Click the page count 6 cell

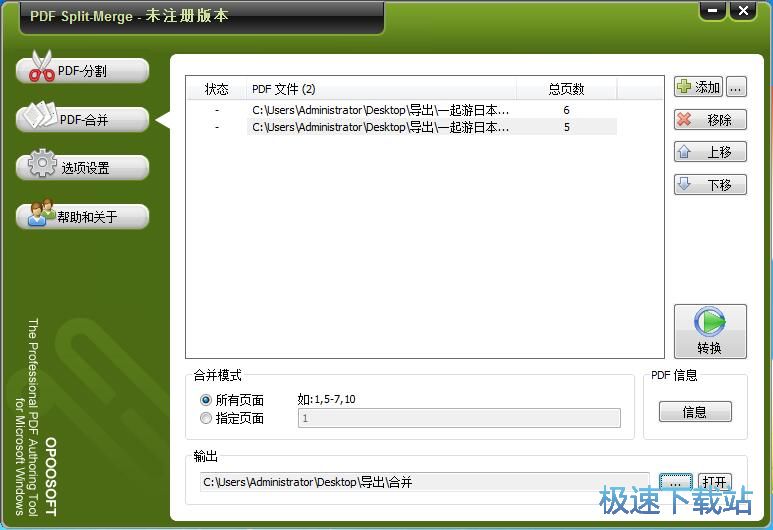pos(566,110)
